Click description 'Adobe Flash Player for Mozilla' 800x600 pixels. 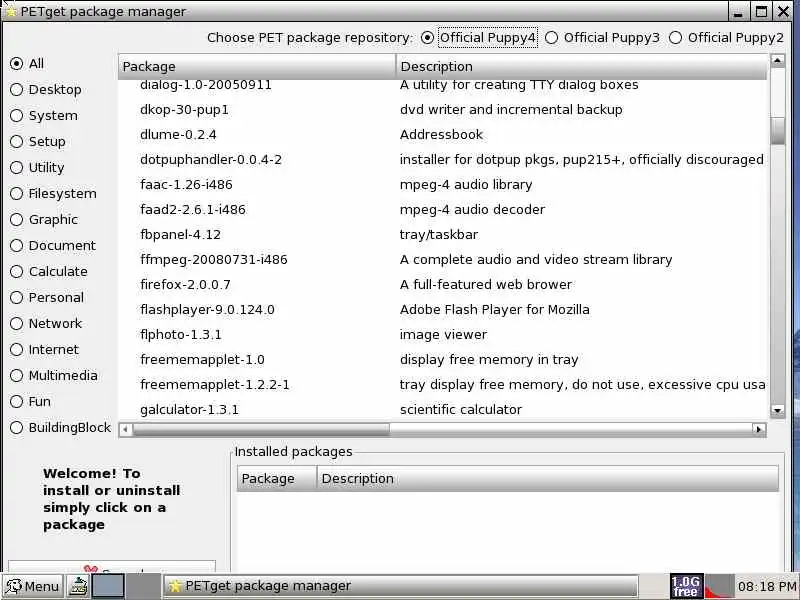[494, 310]
